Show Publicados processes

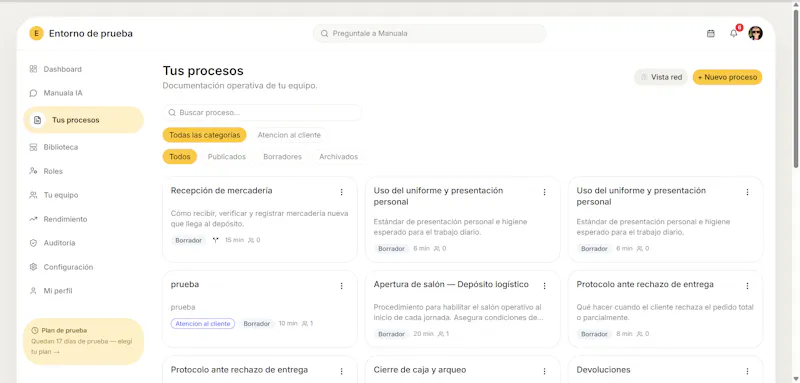tap(227, 157)
